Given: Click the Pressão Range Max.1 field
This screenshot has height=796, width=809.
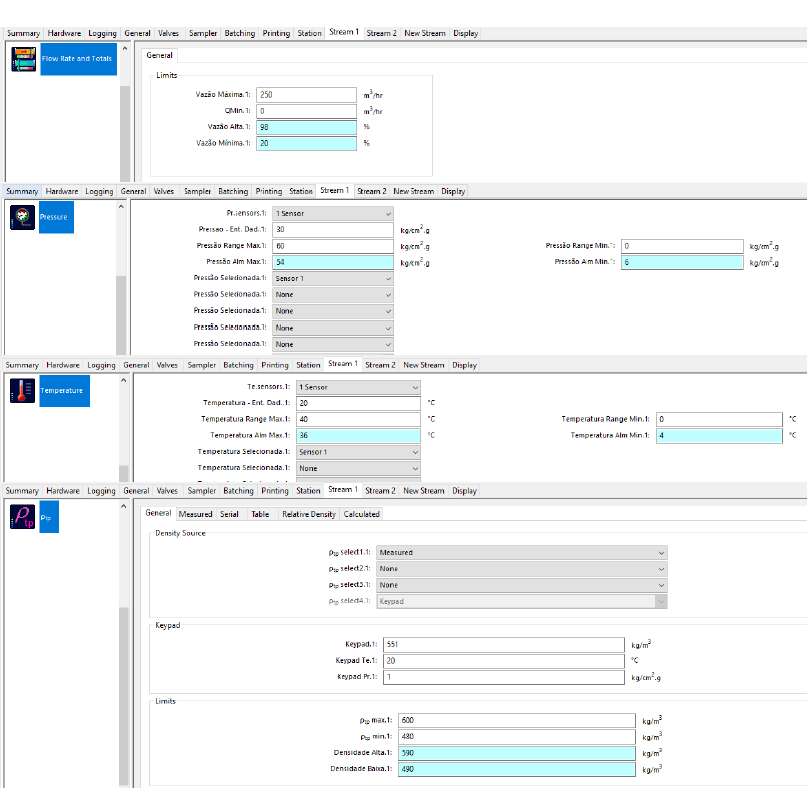Looking at the screenshot, I should click(333, 246).
